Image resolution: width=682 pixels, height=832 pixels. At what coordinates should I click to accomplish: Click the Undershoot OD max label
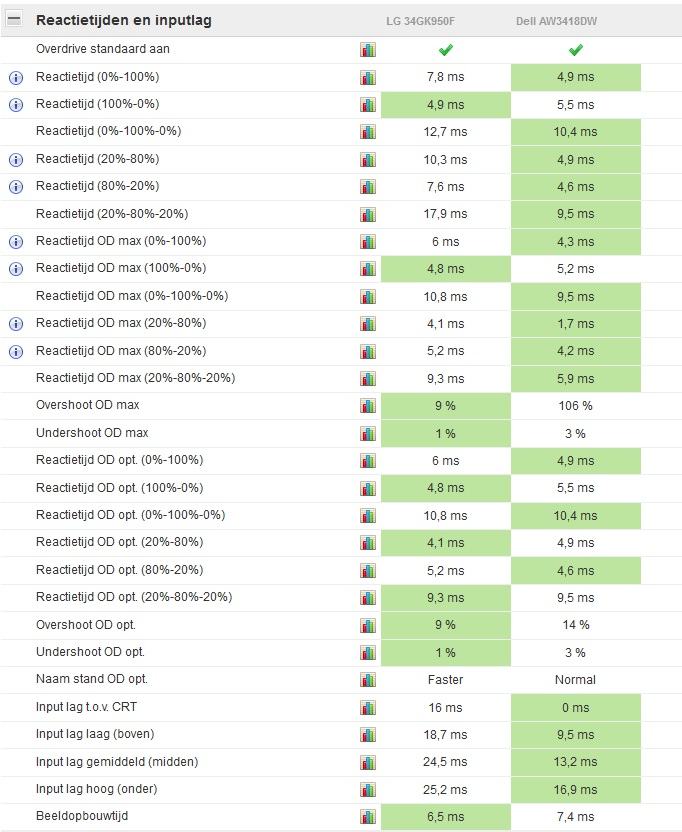(x=92, y=433)
